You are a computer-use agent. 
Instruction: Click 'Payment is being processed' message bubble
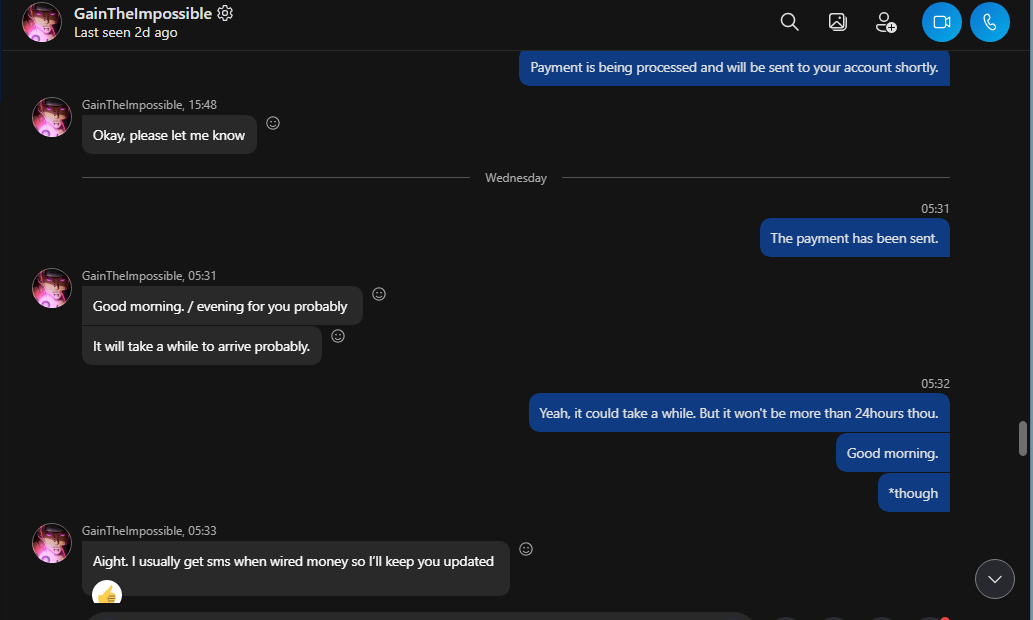[x=734, y=67]
